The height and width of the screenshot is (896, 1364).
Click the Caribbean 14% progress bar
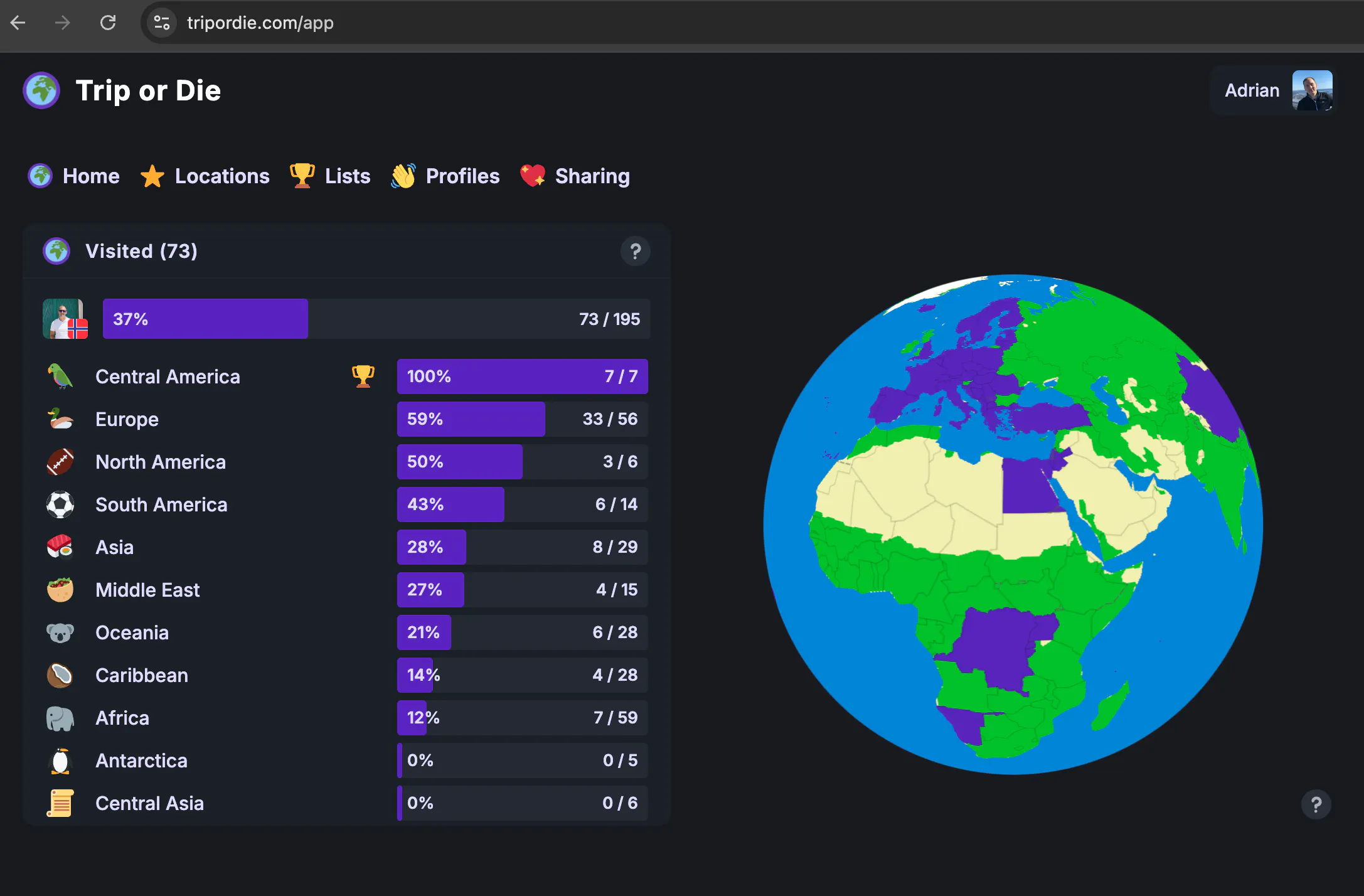523,675
